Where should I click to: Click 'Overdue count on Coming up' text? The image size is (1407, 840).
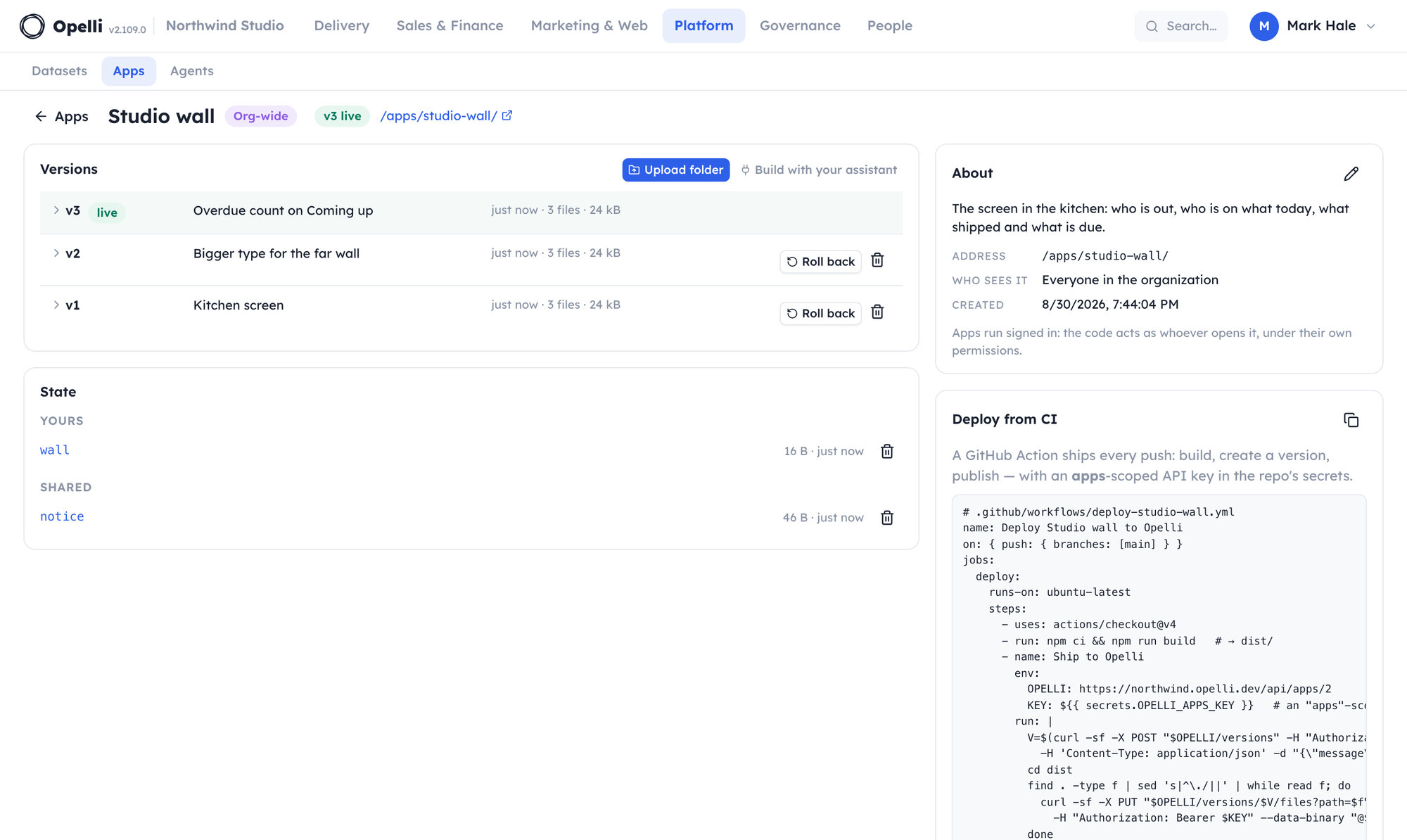[x=283, y=210]
